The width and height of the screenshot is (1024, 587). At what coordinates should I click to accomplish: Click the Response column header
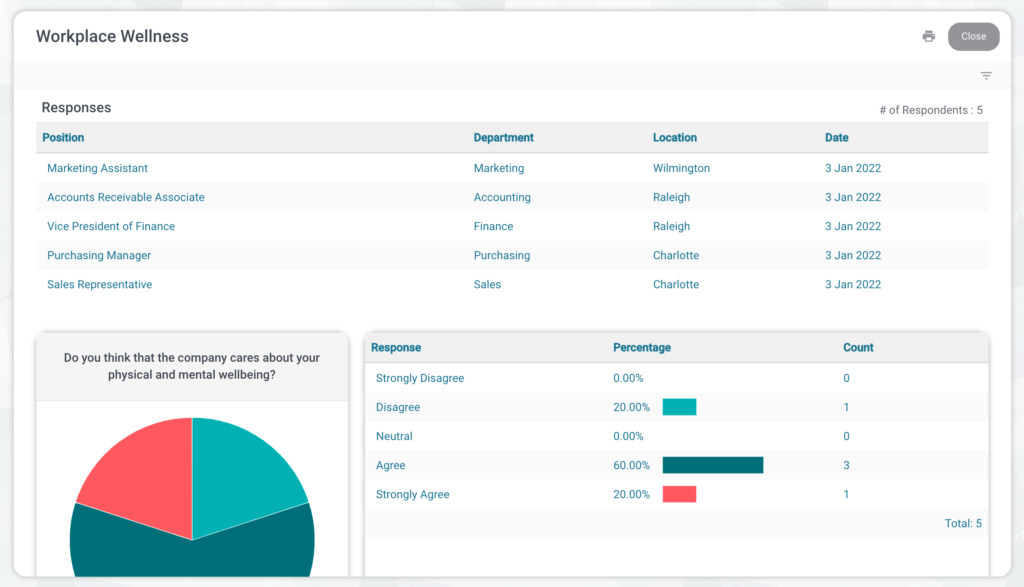point(396,347)
